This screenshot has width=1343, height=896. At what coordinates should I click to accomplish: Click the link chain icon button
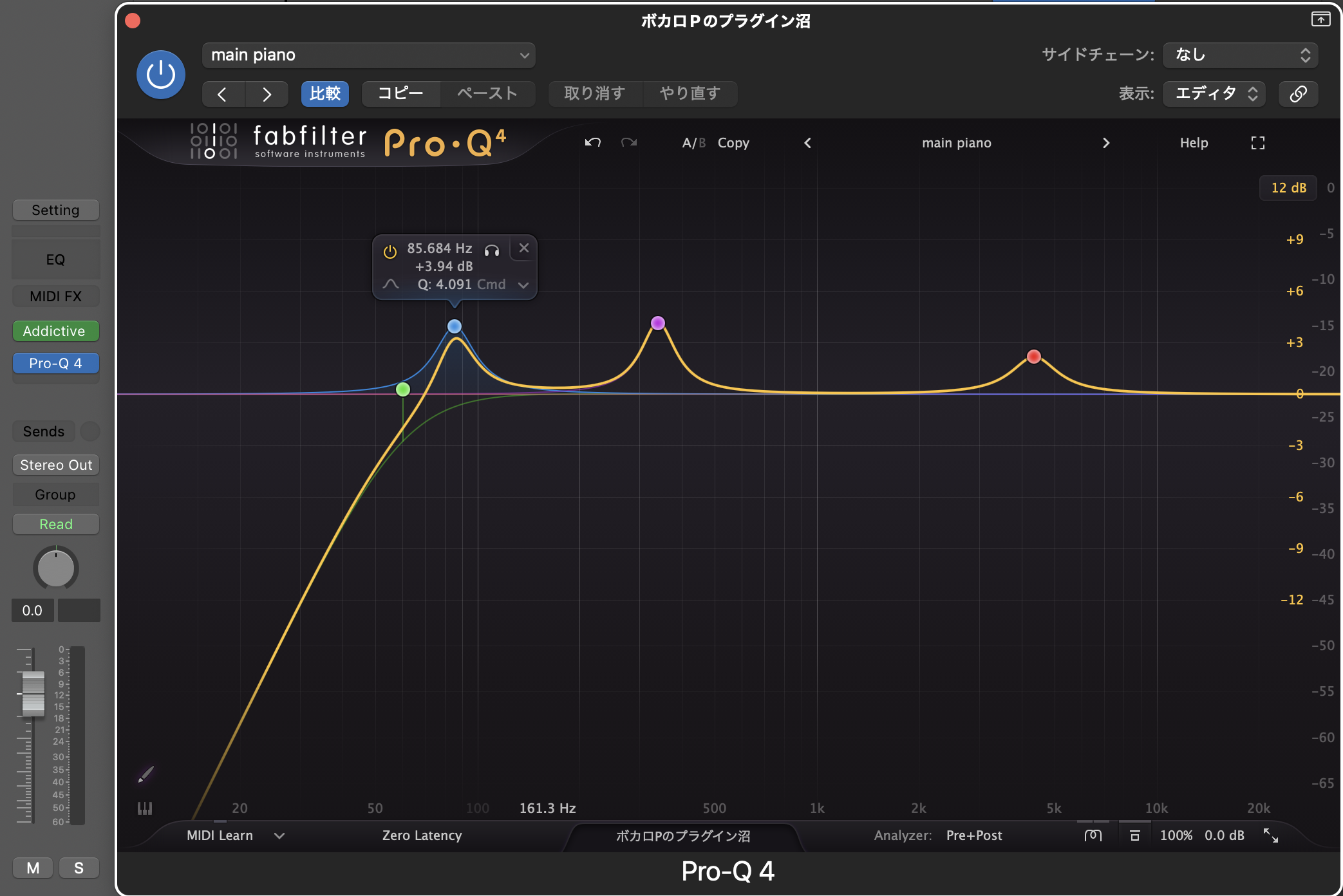pyautogui.click(x=1298, y=94)
